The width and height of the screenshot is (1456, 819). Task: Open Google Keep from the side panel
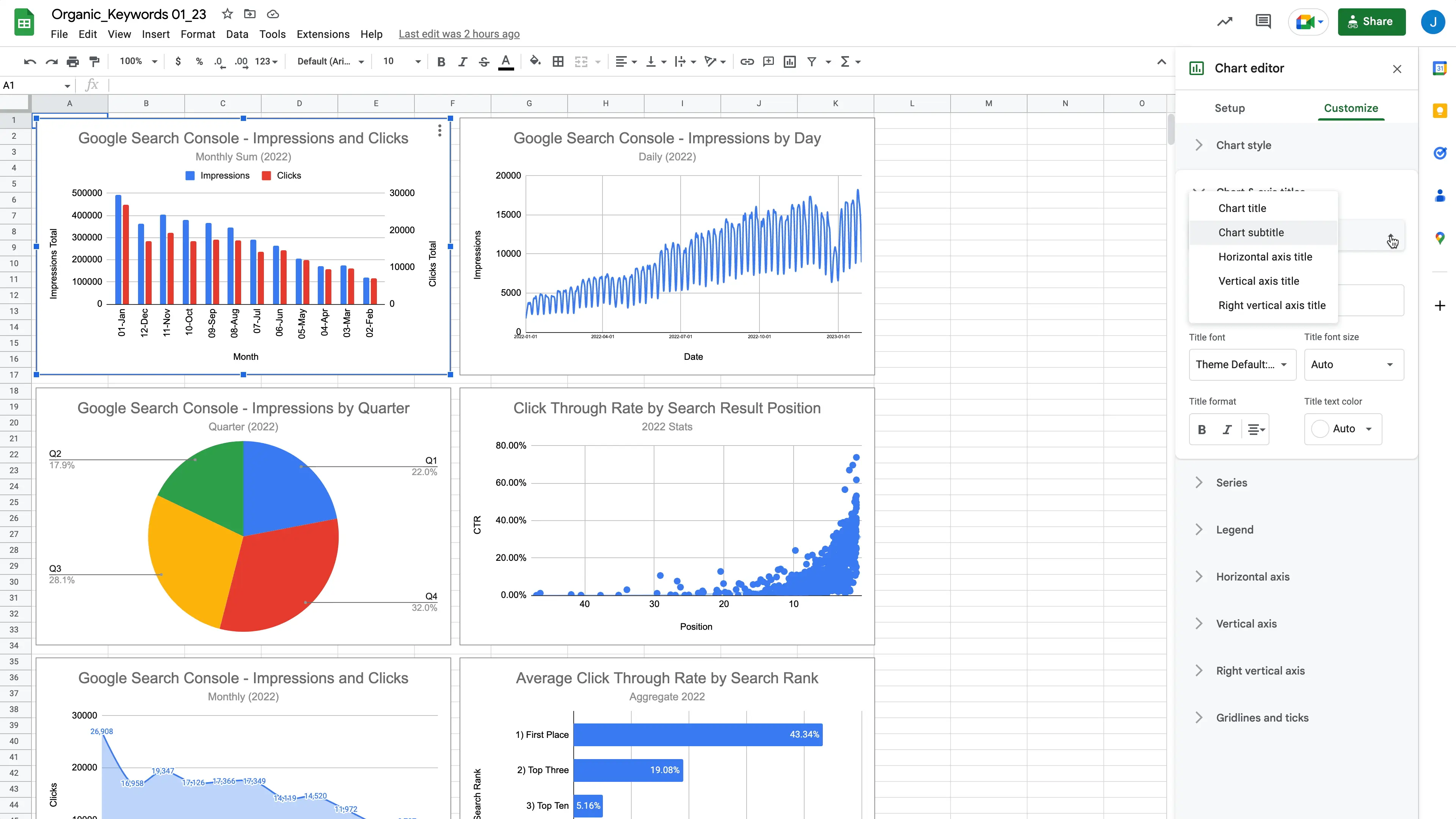[1440, 111]
